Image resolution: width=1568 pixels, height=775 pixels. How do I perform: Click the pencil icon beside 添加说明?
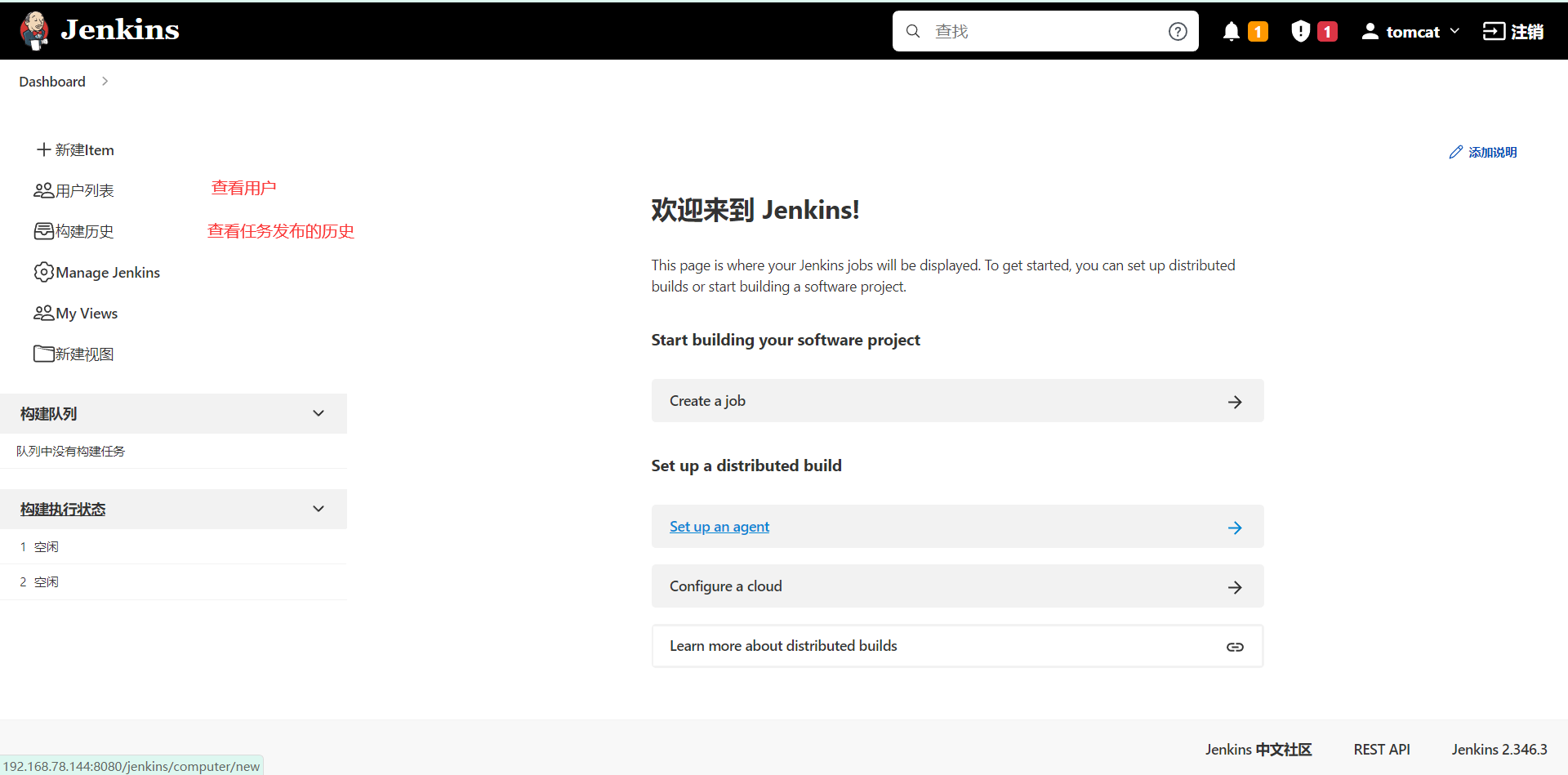tap(1456, 152)
